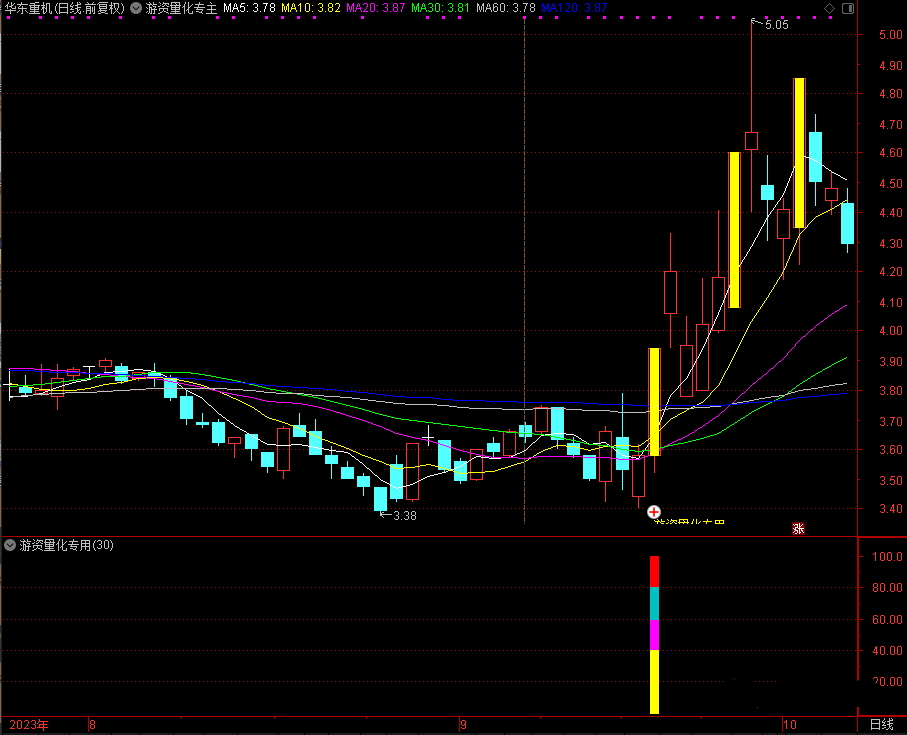Click the month 10 marker on the time axis

[790, 725]
